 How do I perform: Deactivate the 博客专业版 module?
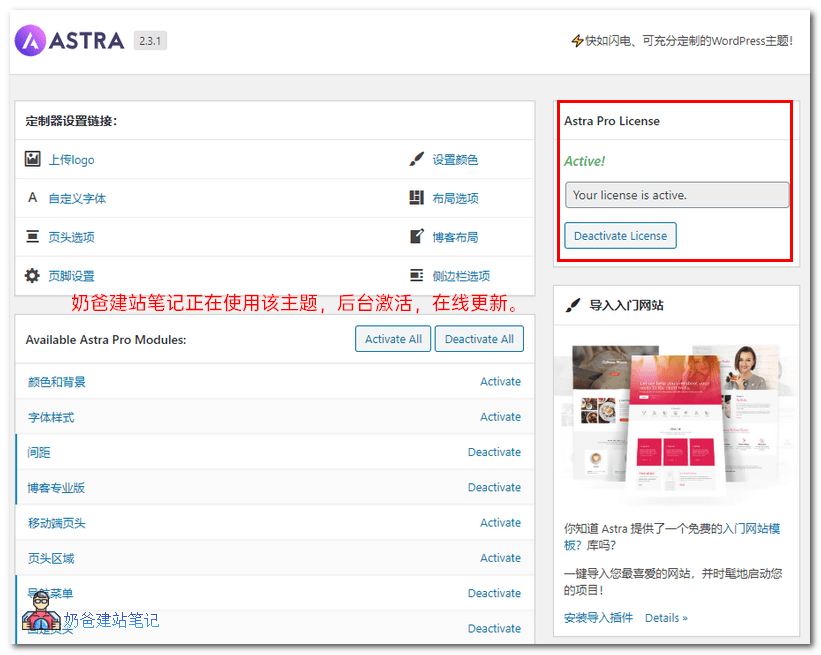(x=494, y=487)
